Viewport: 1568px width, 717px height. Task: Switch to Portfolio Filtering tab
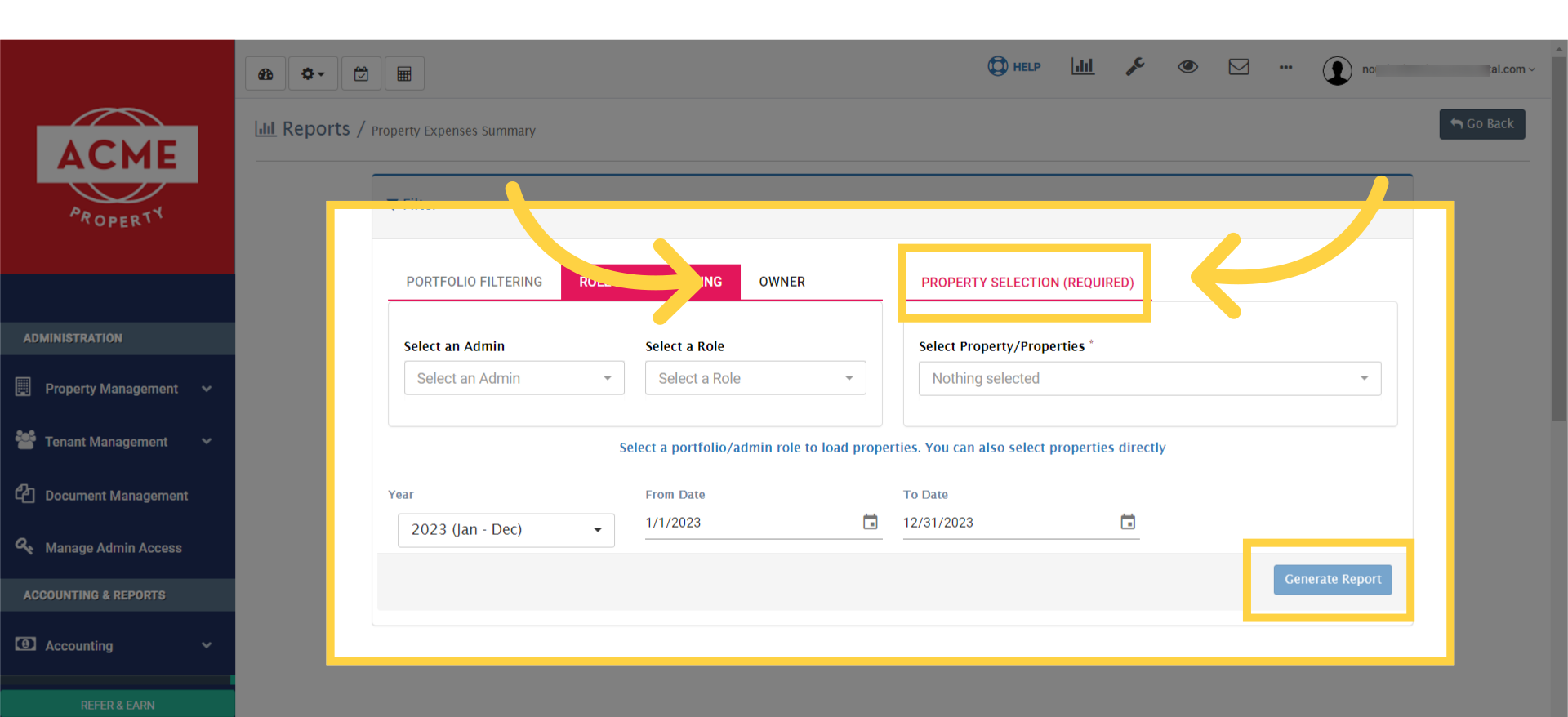[x=474, y=282]
